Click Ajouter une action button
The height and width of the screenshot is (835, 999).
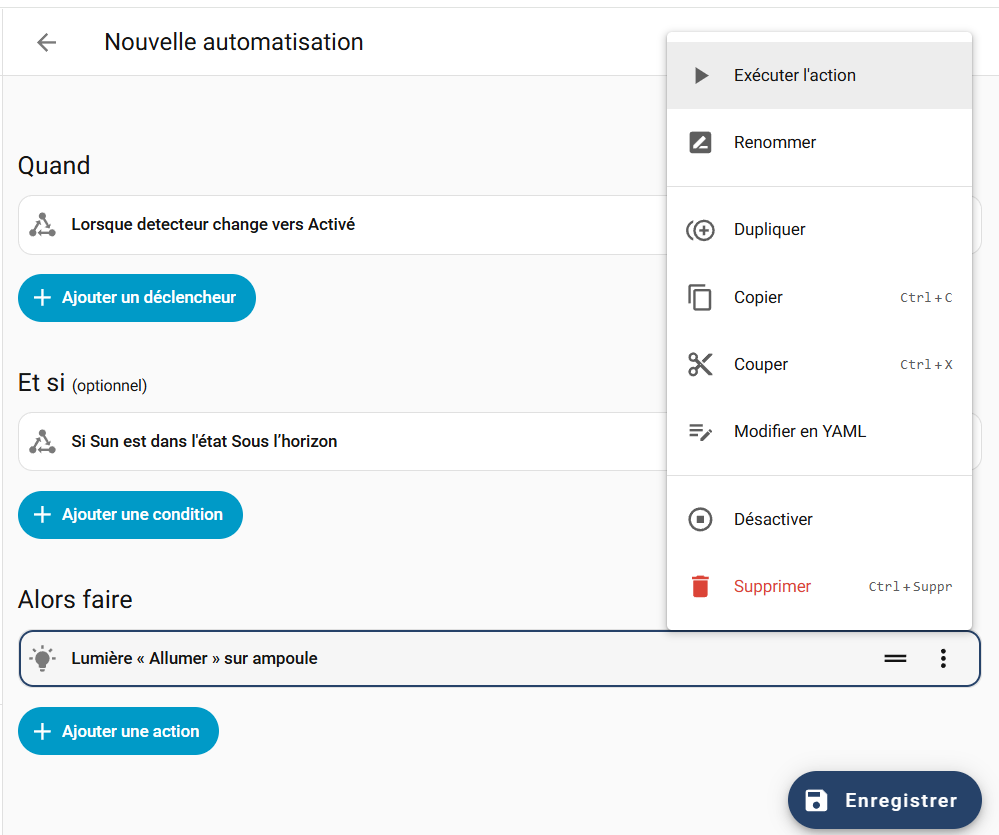coord(118,732)
